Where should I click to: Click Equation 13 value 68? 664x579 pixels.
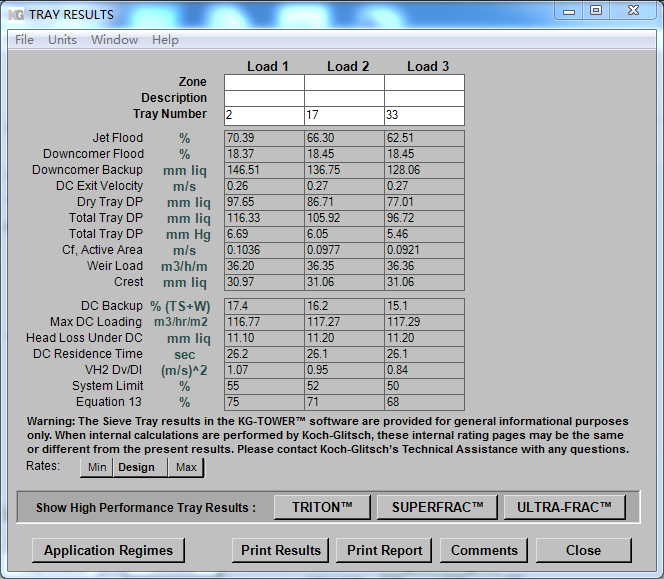pyautogui.click(x=424, y=402)
